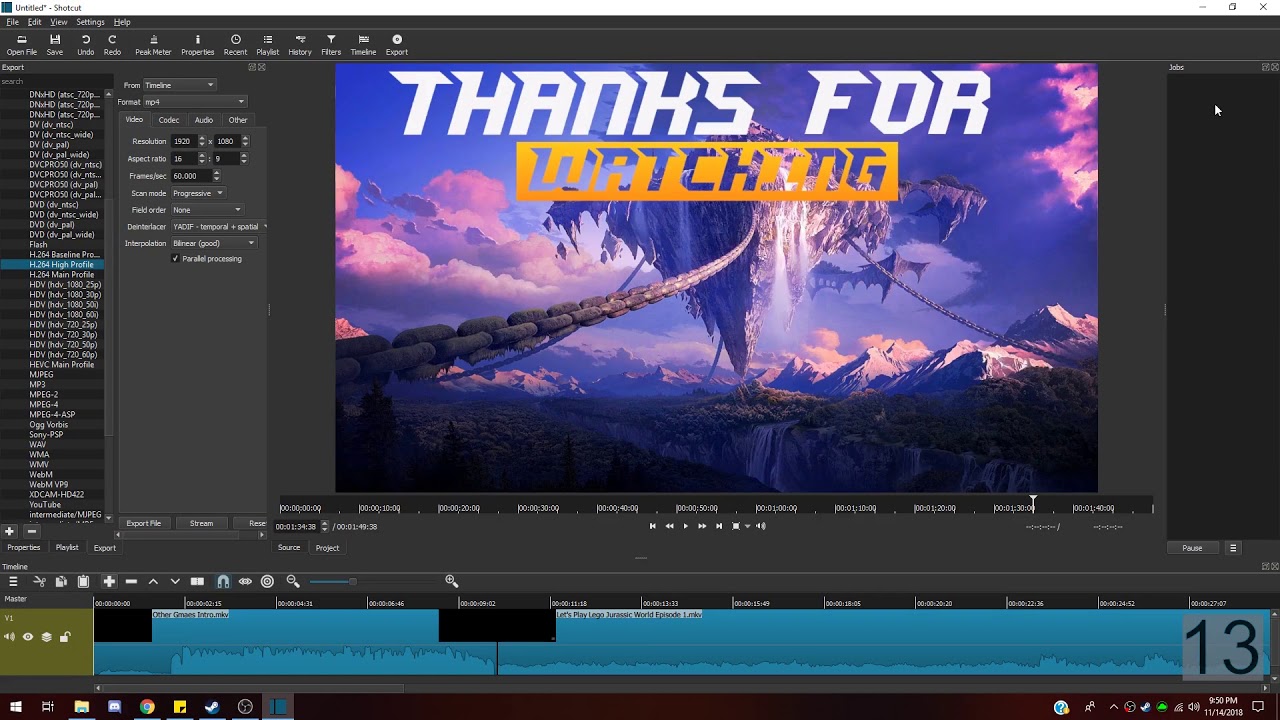Screen dimensions: 1280x720
Task: Zoom out the timeline
Action: coord(293,581)
